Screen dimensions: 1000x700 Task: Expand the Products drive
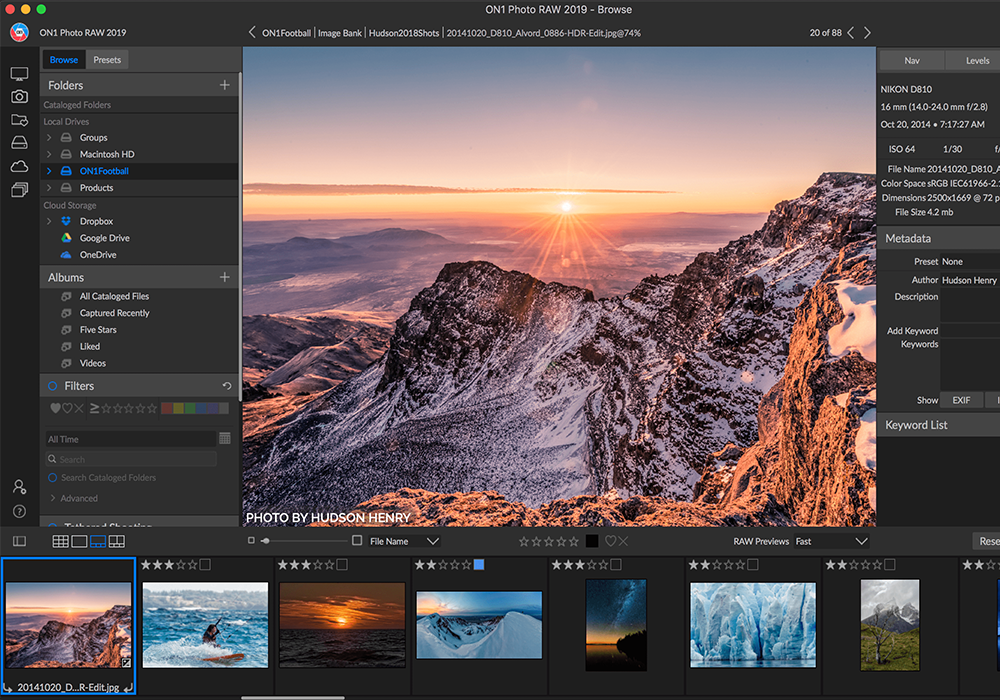(49, 187)
